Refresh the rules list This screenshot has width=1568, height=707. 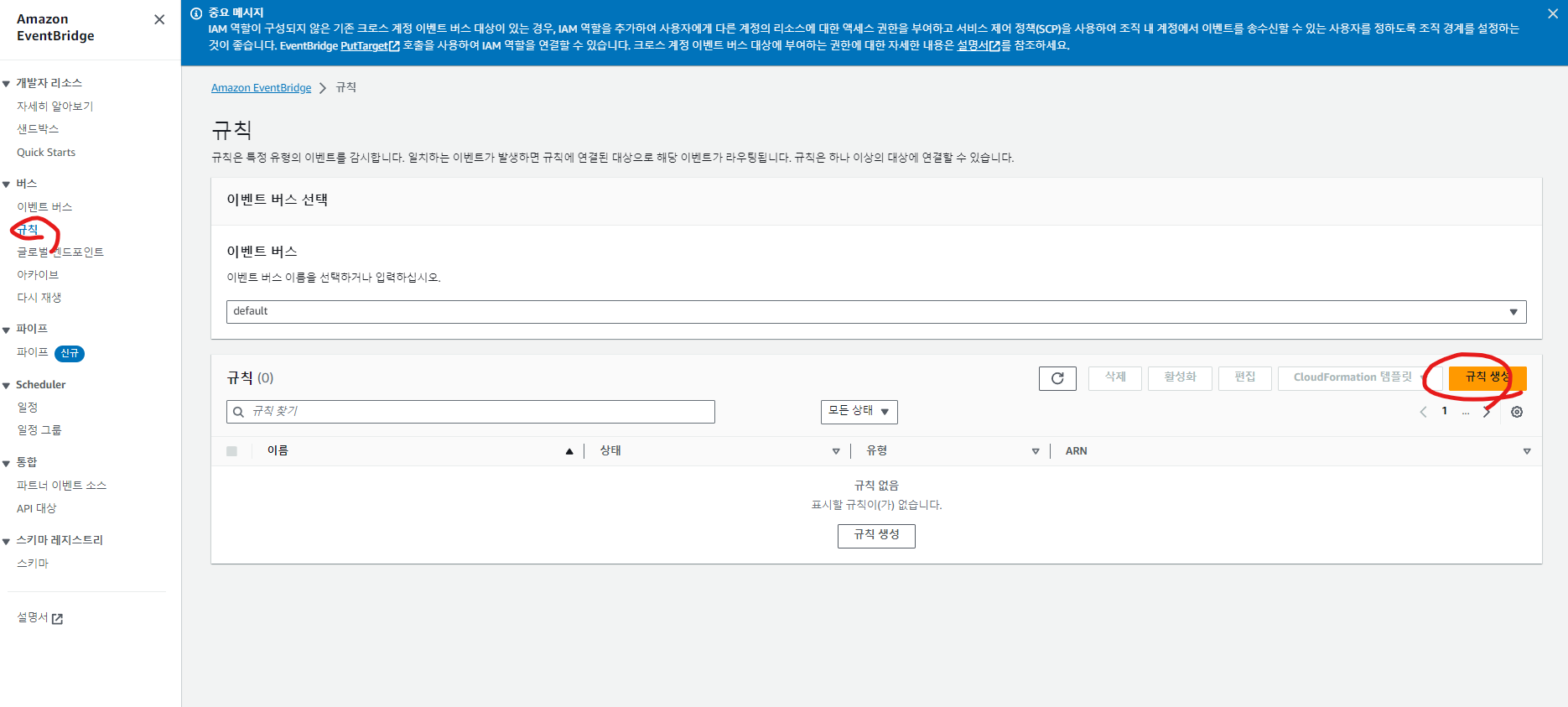[x=1057, y=378]
